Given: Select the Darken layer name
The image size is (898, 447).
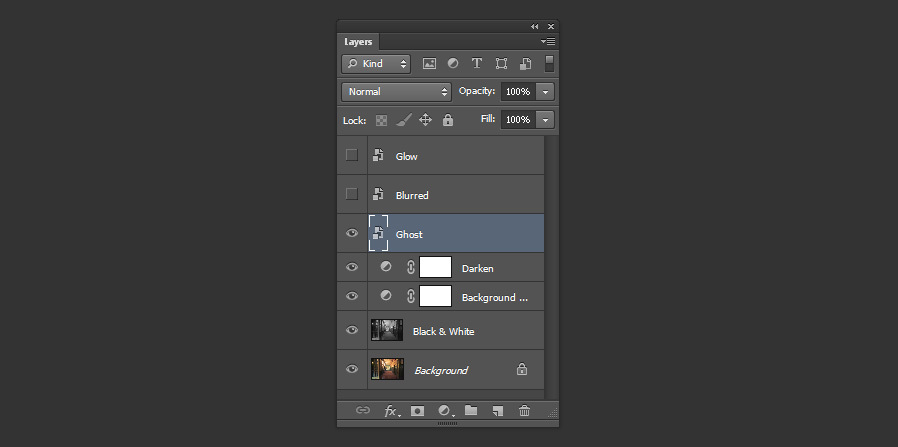Looking at the screenshot, I should tap(478, 268).
